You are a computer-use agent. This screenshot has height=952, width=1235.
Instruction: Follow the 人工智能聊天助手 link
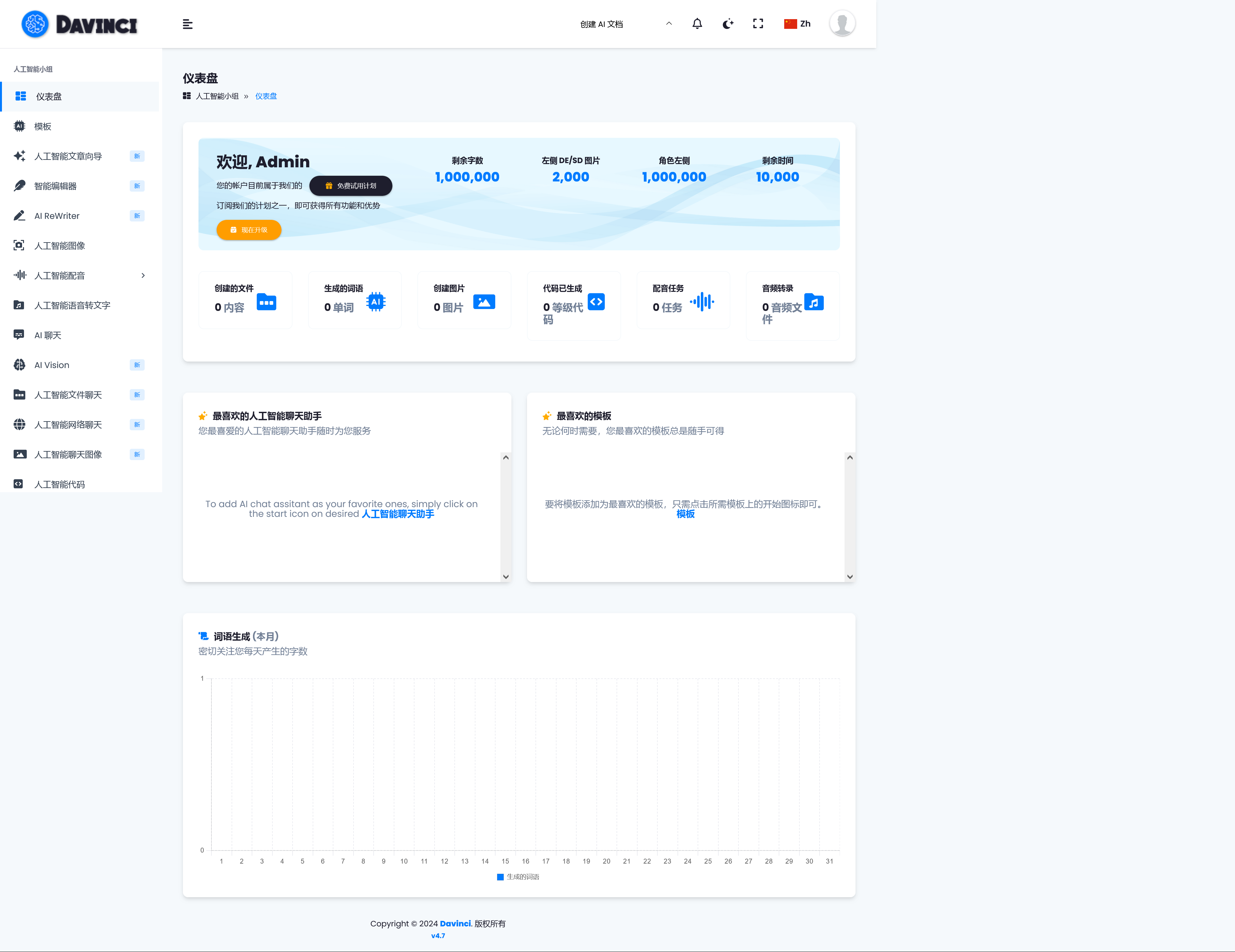coord(398,514)
